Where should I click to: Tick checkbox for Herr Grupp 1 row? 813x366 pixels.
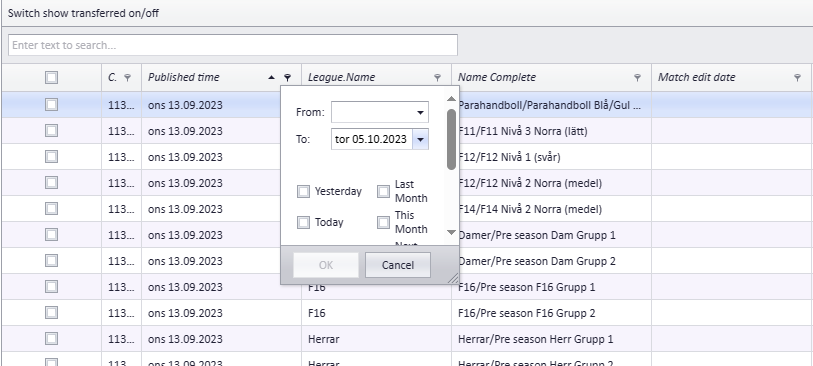click(51, 339)
